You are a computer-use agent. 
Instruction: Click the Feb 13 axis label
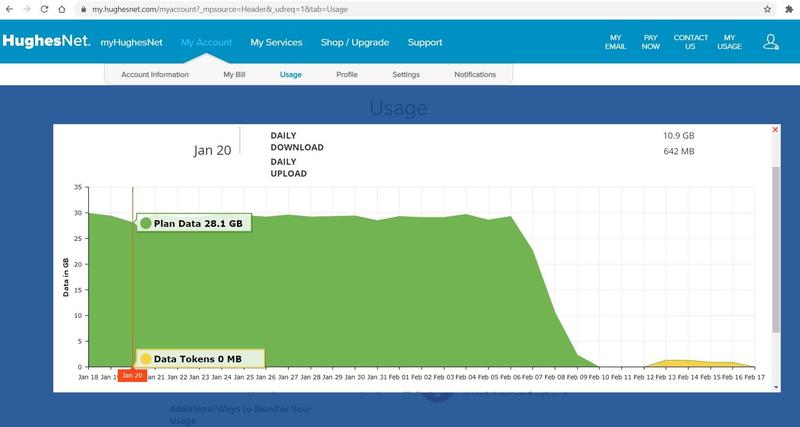click(665, 377)
